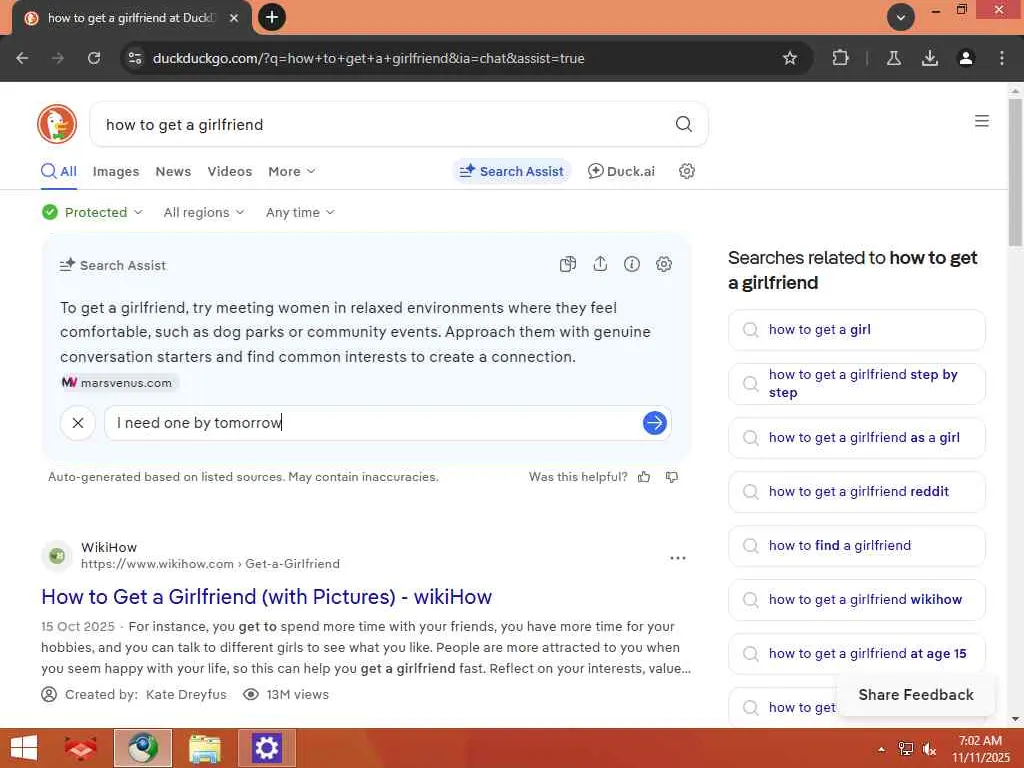Open the marsvenus.com source link
Viewport: 1024px width, 768px height.
click(118, 383)
